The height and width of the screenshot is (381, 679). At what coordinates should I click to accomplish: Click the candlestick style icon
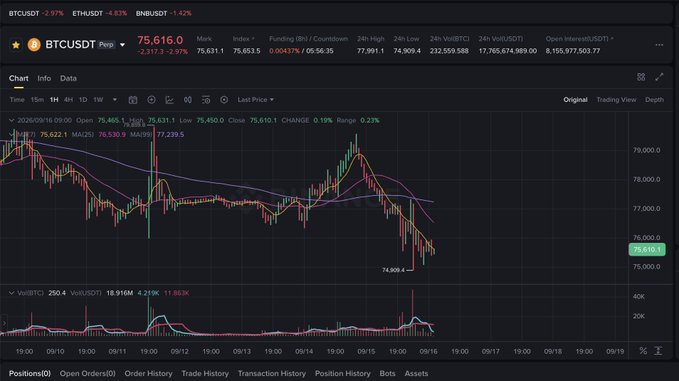(188, 100)
